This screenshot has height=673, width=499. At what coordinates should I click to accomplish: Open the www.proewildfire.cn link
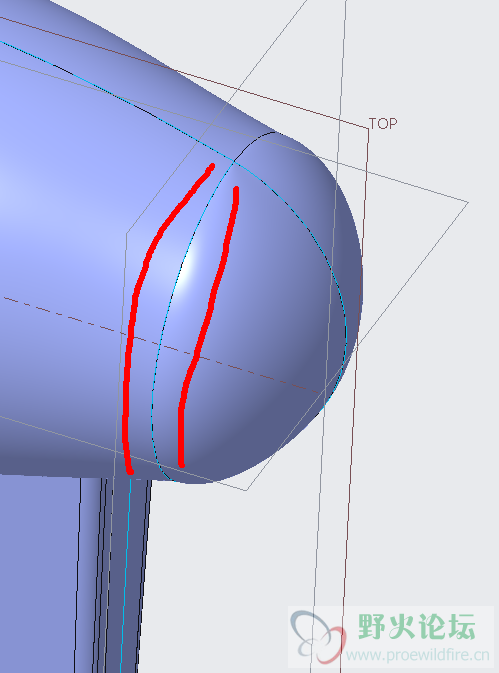click(417, 655)
